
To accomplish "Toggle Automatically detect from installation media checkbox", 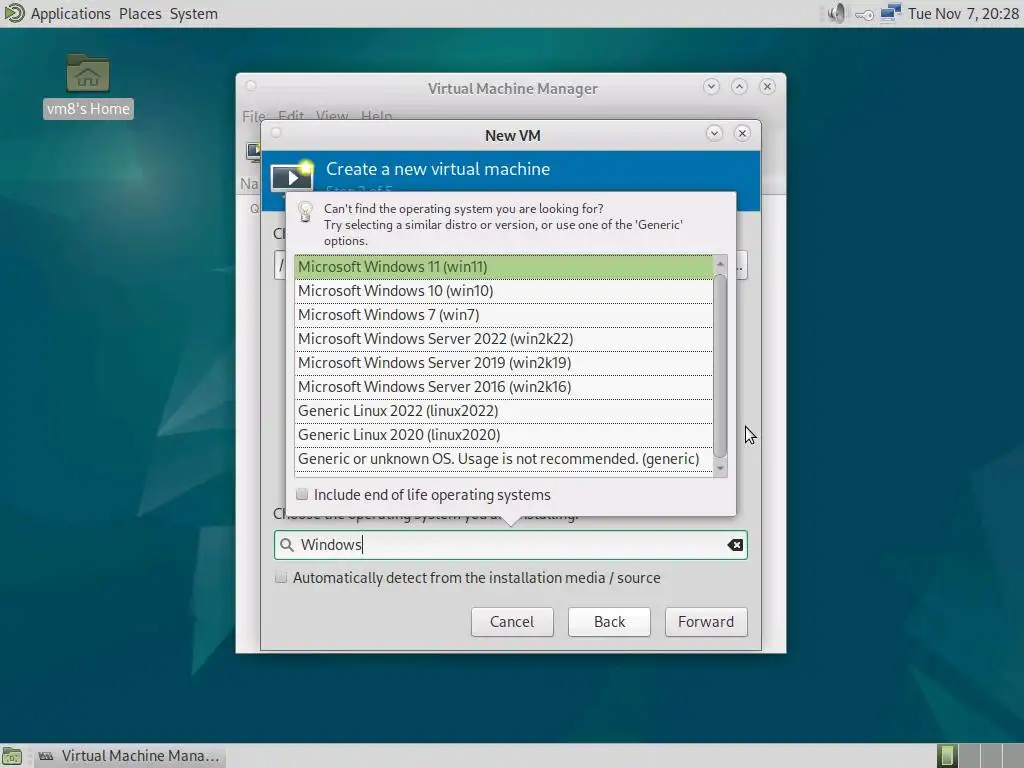I will point(281,577).
